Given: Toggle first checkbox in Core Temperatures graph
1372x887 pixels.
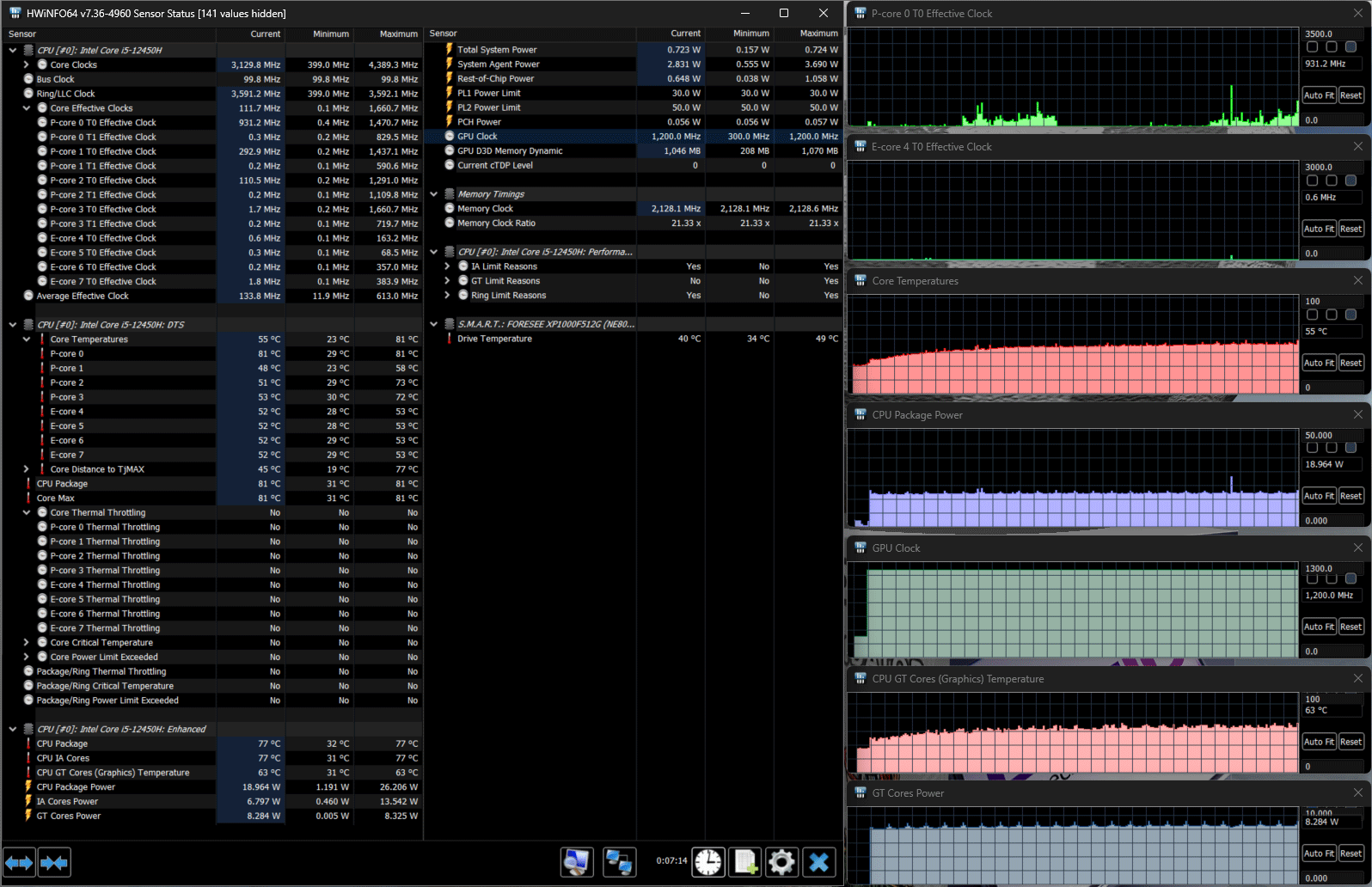Looking at the screenshot, I should click(1312, 315).
